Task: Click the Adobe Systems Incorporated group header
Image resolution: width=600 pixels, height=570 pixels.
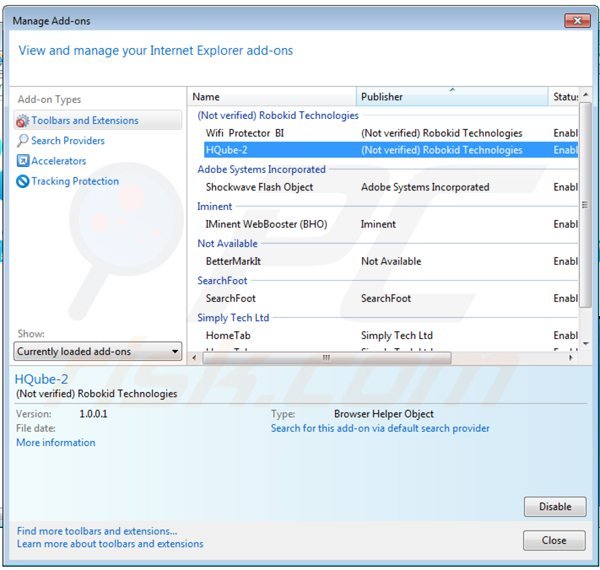Action: pyautogui.click(x=261, y=169)
